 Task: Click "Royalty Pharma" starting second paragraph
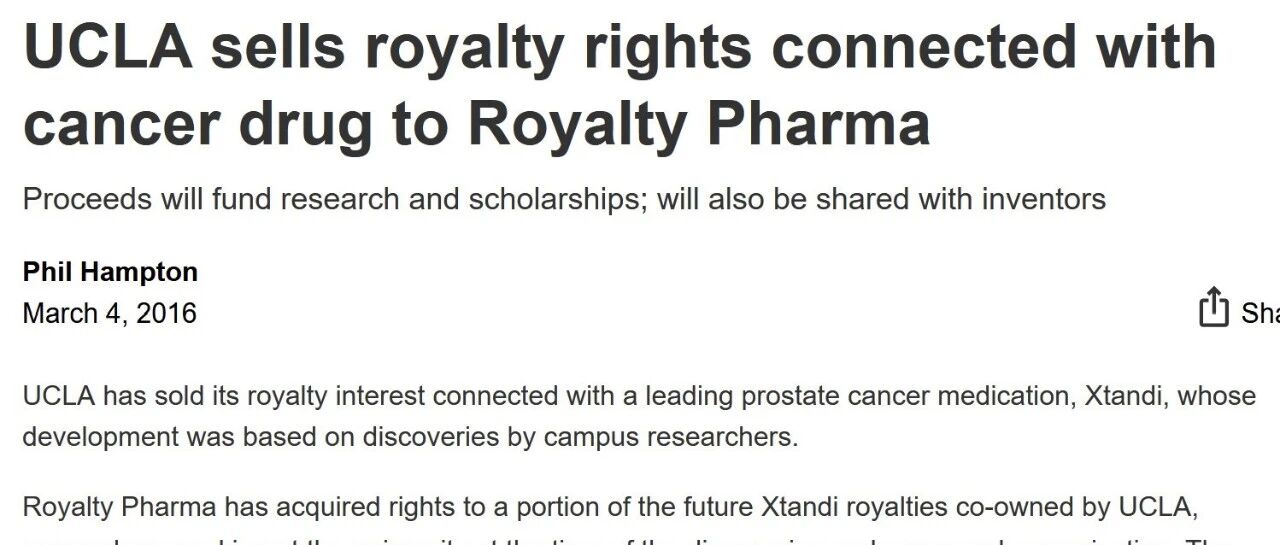click(x=120, y=507)
